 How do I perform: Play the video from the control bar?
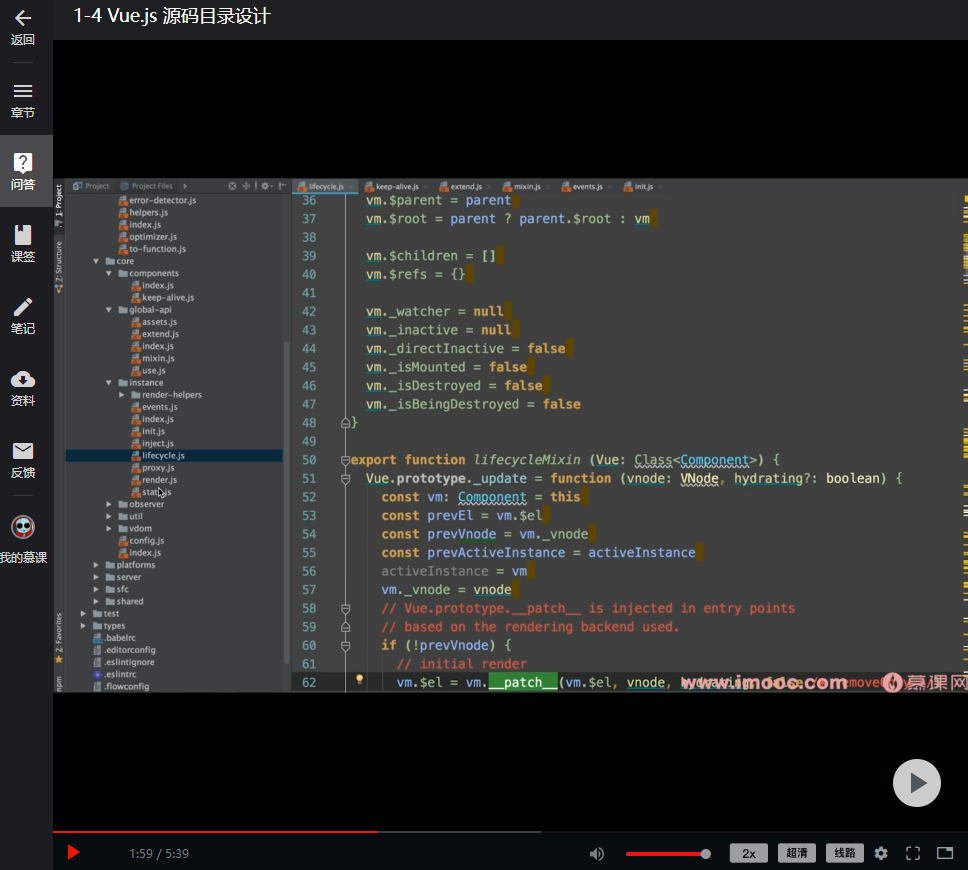(x=73, y=853)
